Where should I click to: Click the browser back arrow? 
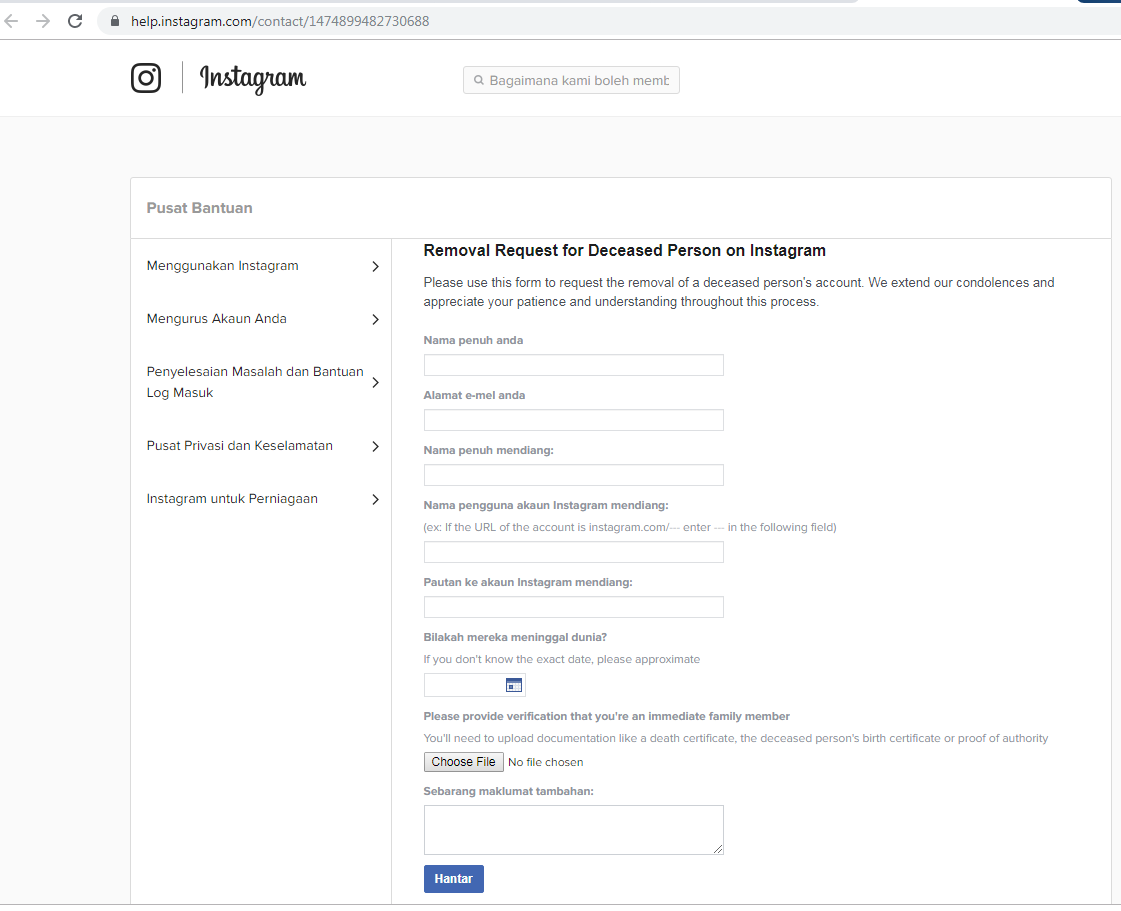click(11, 21)
